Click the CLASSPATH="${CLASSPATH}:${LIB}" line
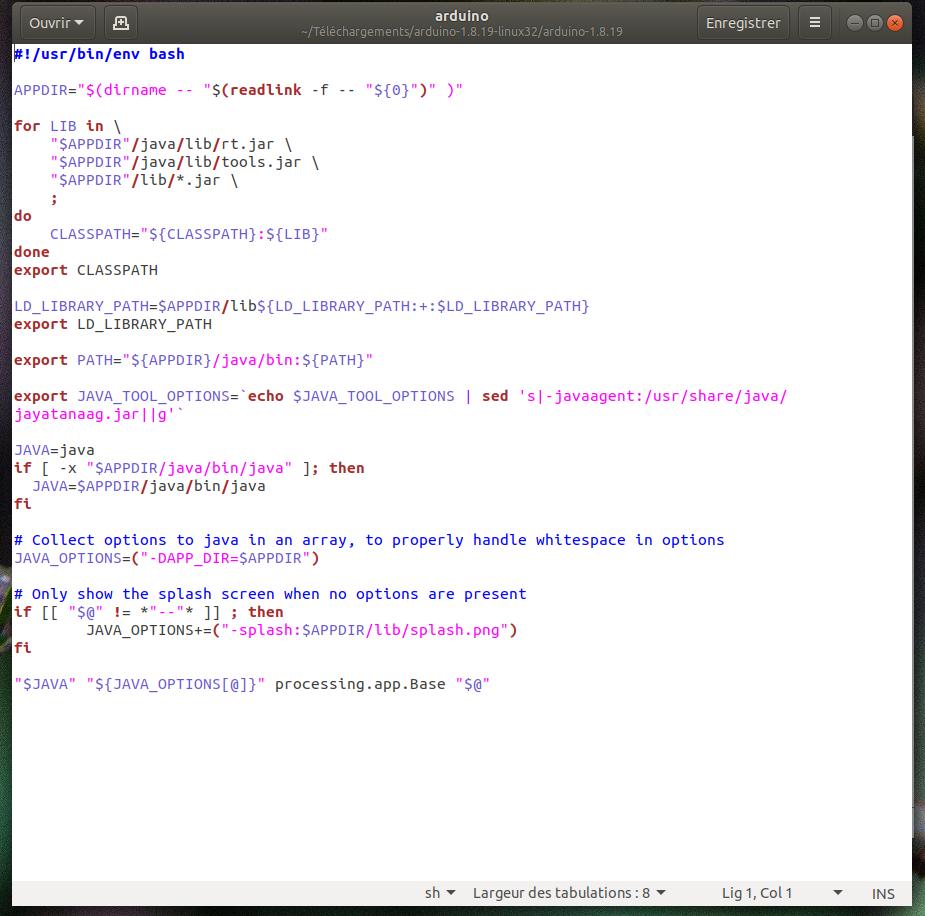Screen dimensions: 925x916 click(189, 234)
